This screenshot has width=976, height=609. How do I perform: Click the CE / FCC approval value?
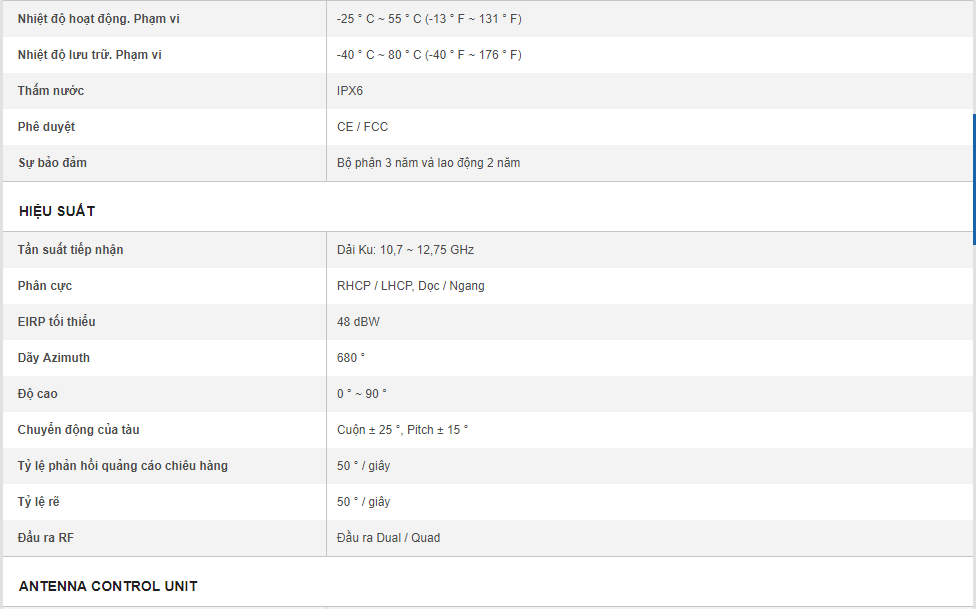point(362,127)
